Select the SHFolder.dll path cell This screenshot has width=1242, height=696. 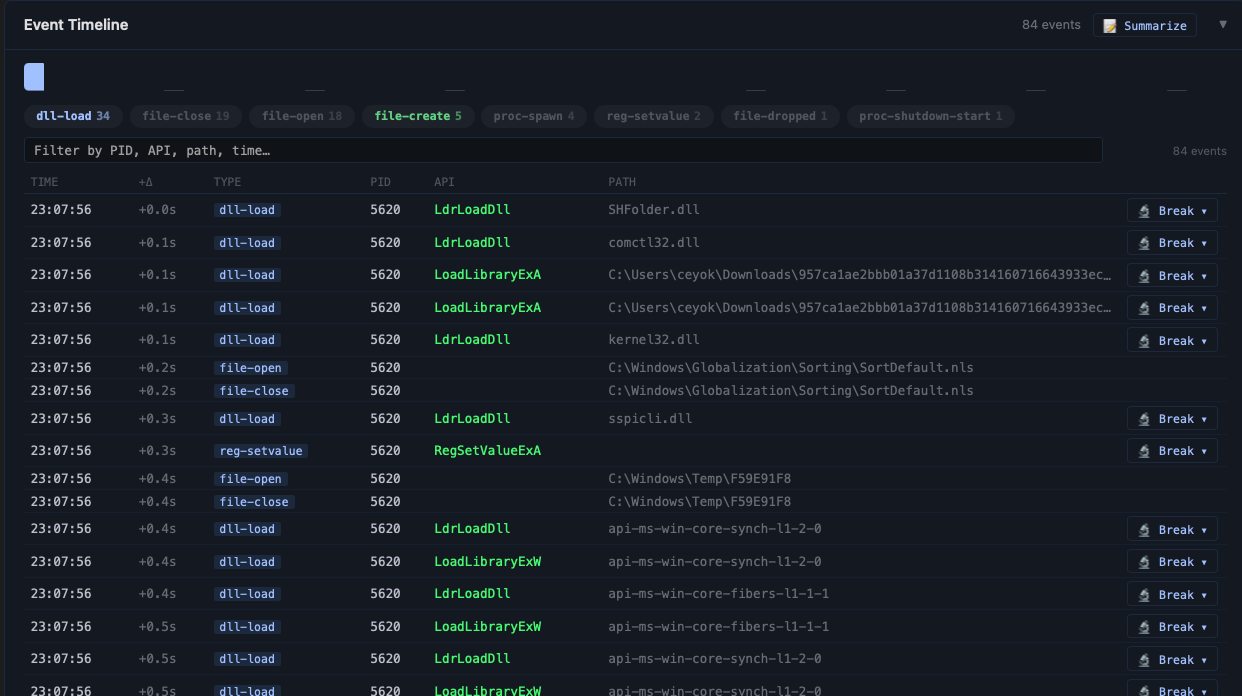pos(654,210)
